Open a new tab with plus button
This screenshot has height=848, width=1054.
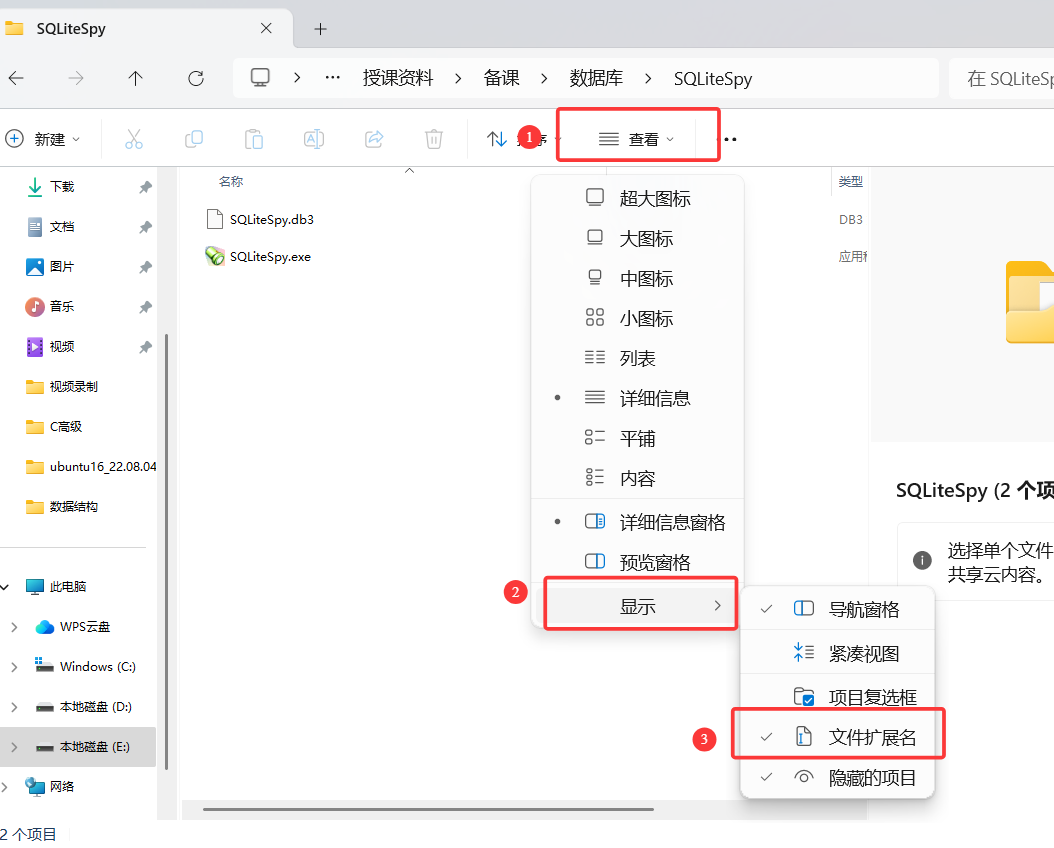pyautogui.click(x=321, y=29)
